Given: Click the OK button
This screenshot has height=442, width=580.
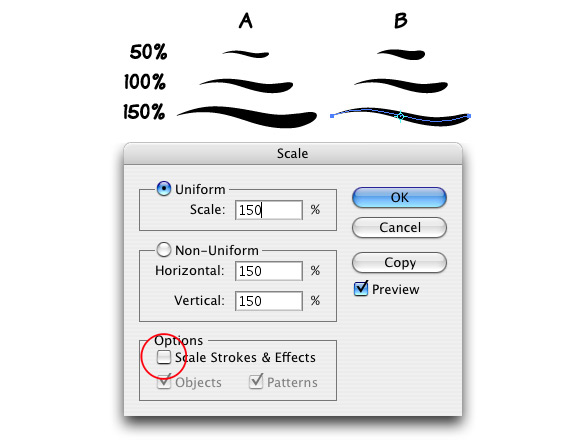Looking at the screenshot, I should tap(399, 198).
